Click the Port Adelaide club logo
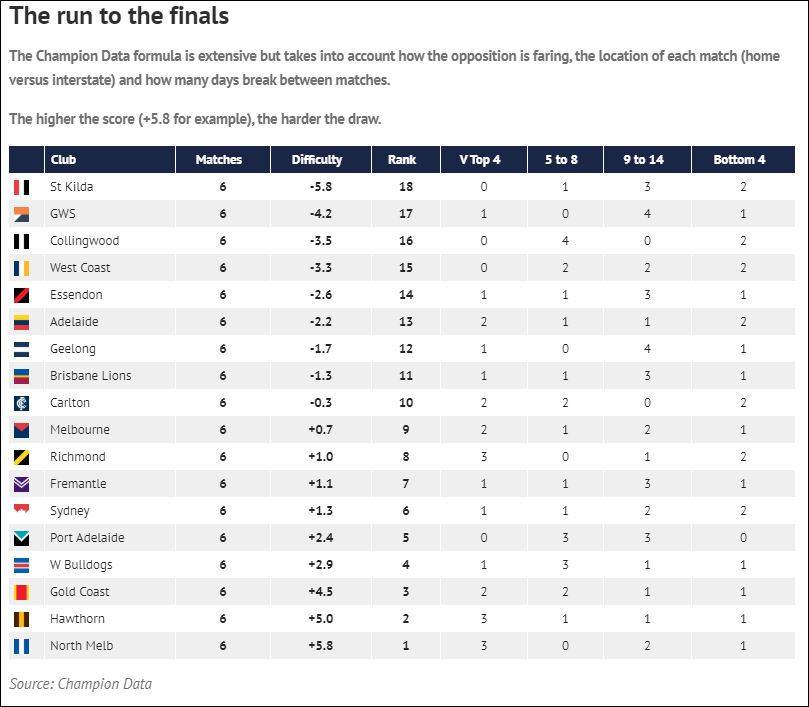This screenshot has height=707, width=809. click(x=22, y=538)
